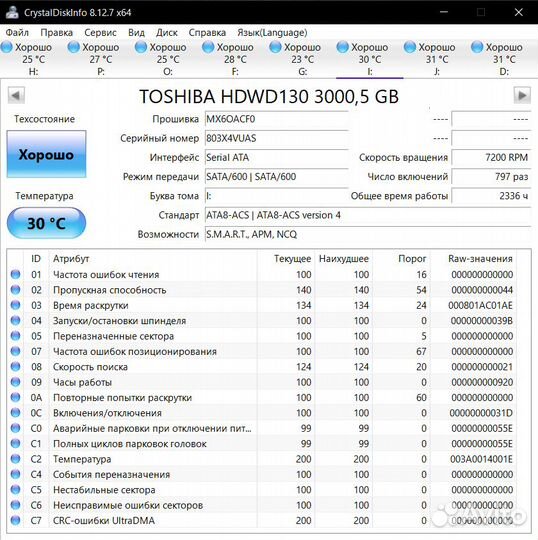Select disk F: status tab

point(235,59)
